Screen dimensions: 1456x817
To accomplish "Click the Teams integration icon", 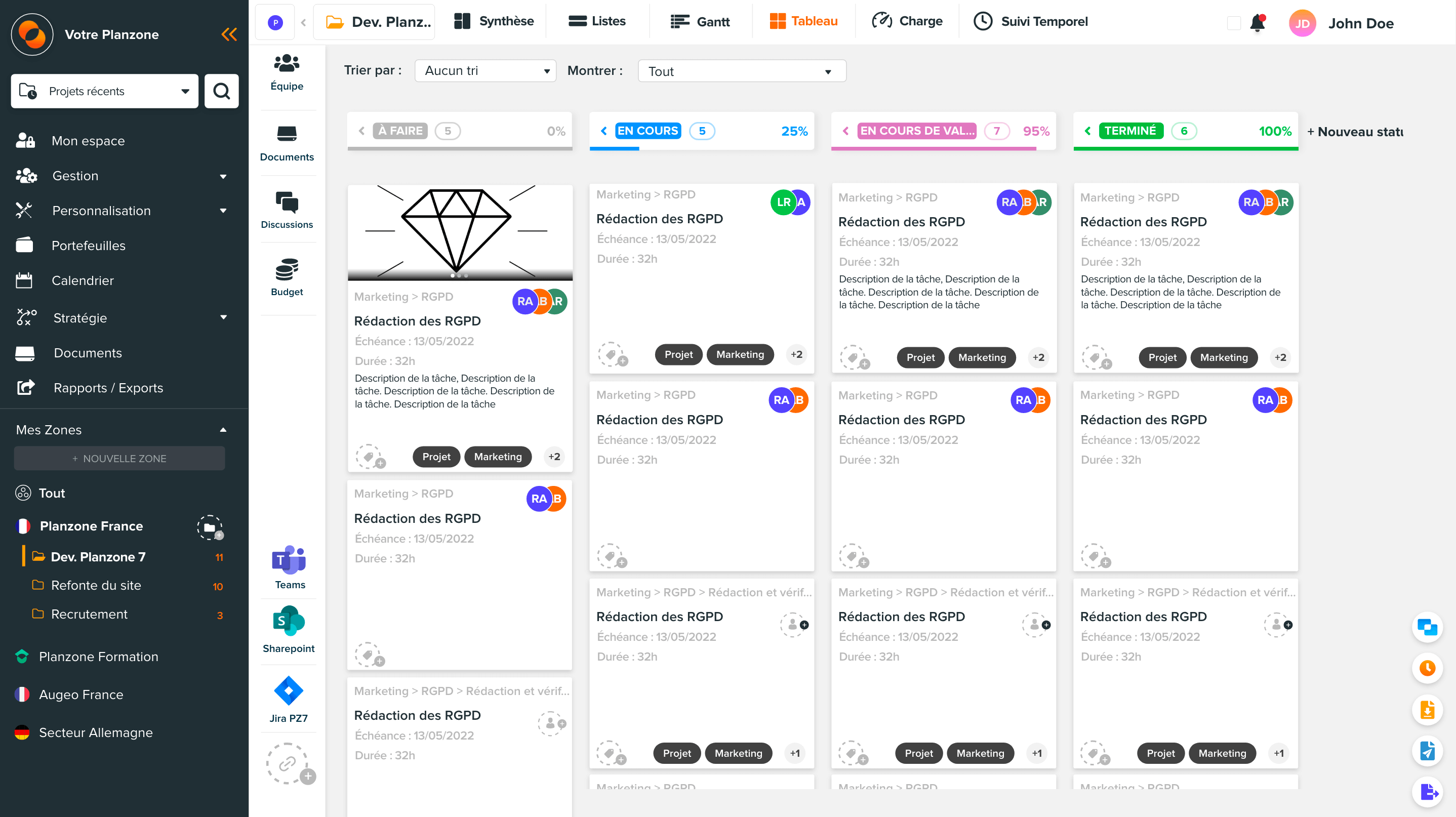I will point(287,561).
